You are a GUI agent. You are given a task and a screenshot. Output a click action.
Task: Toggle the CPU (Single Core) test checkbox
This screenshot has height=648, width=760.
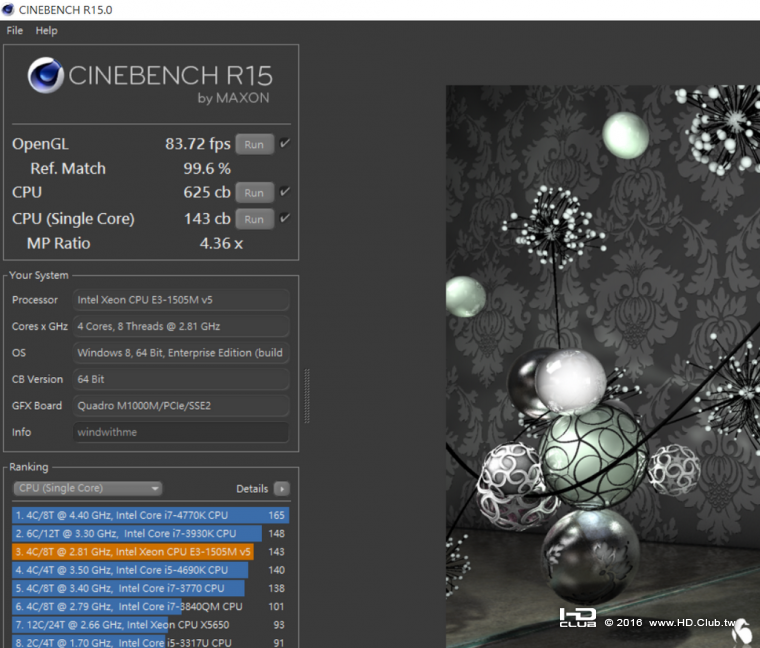click(x=285, y=218)
